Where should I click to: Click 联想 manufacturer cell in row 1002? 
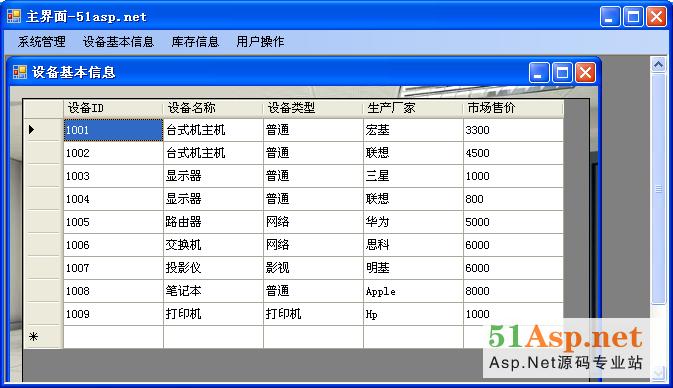pos(413,153)
